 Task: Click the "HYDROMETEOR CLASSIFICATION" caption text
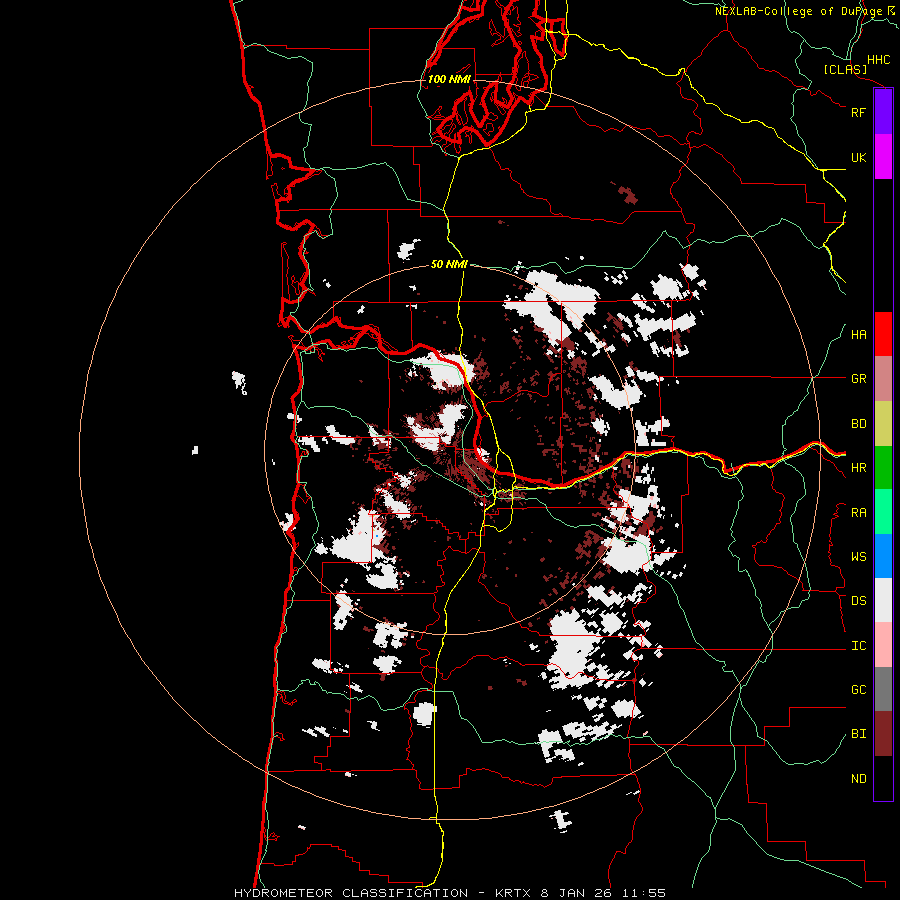point(351,893)
